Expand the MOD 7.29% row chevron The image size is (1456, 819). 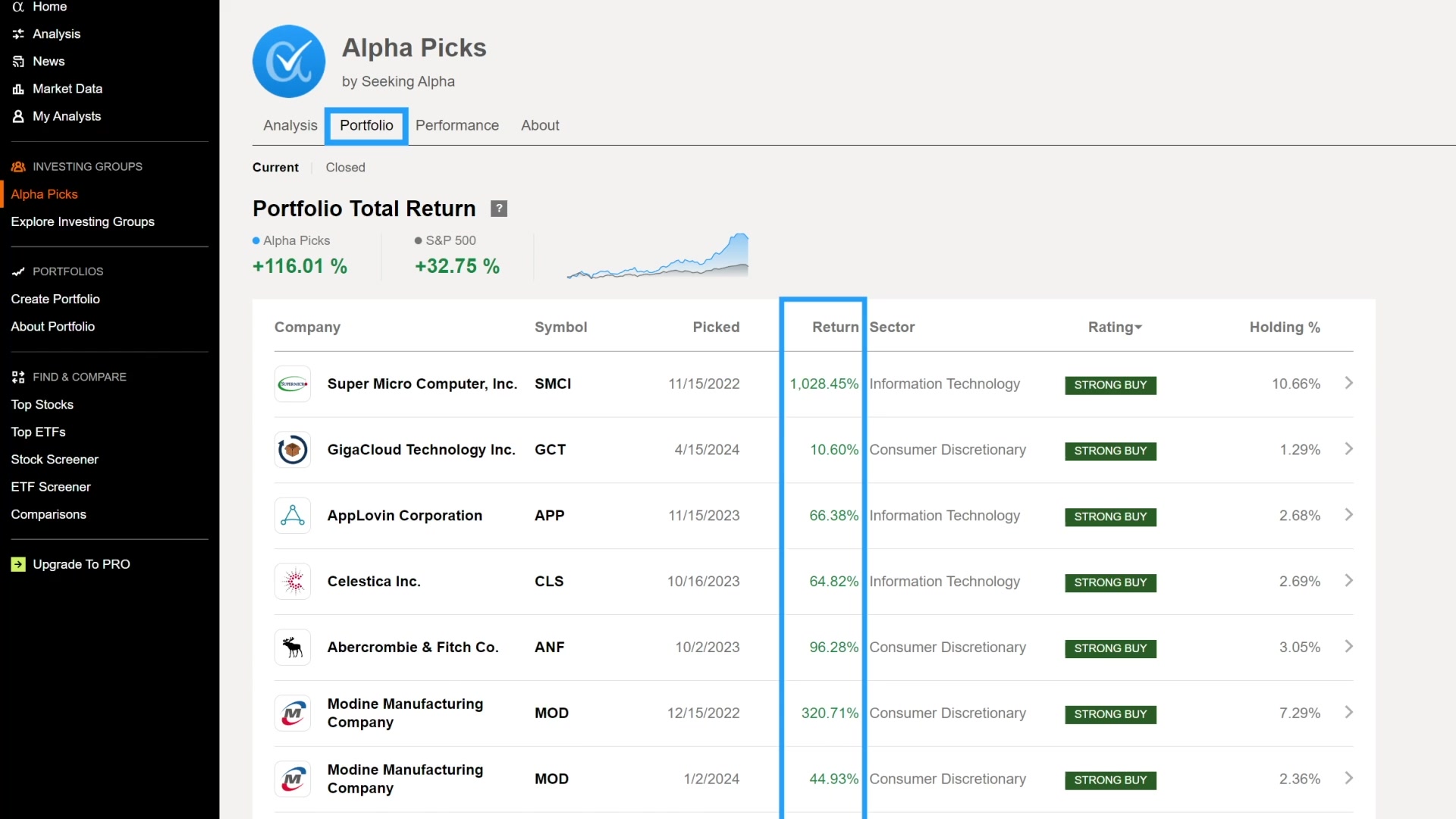(x=1348, y=713)
